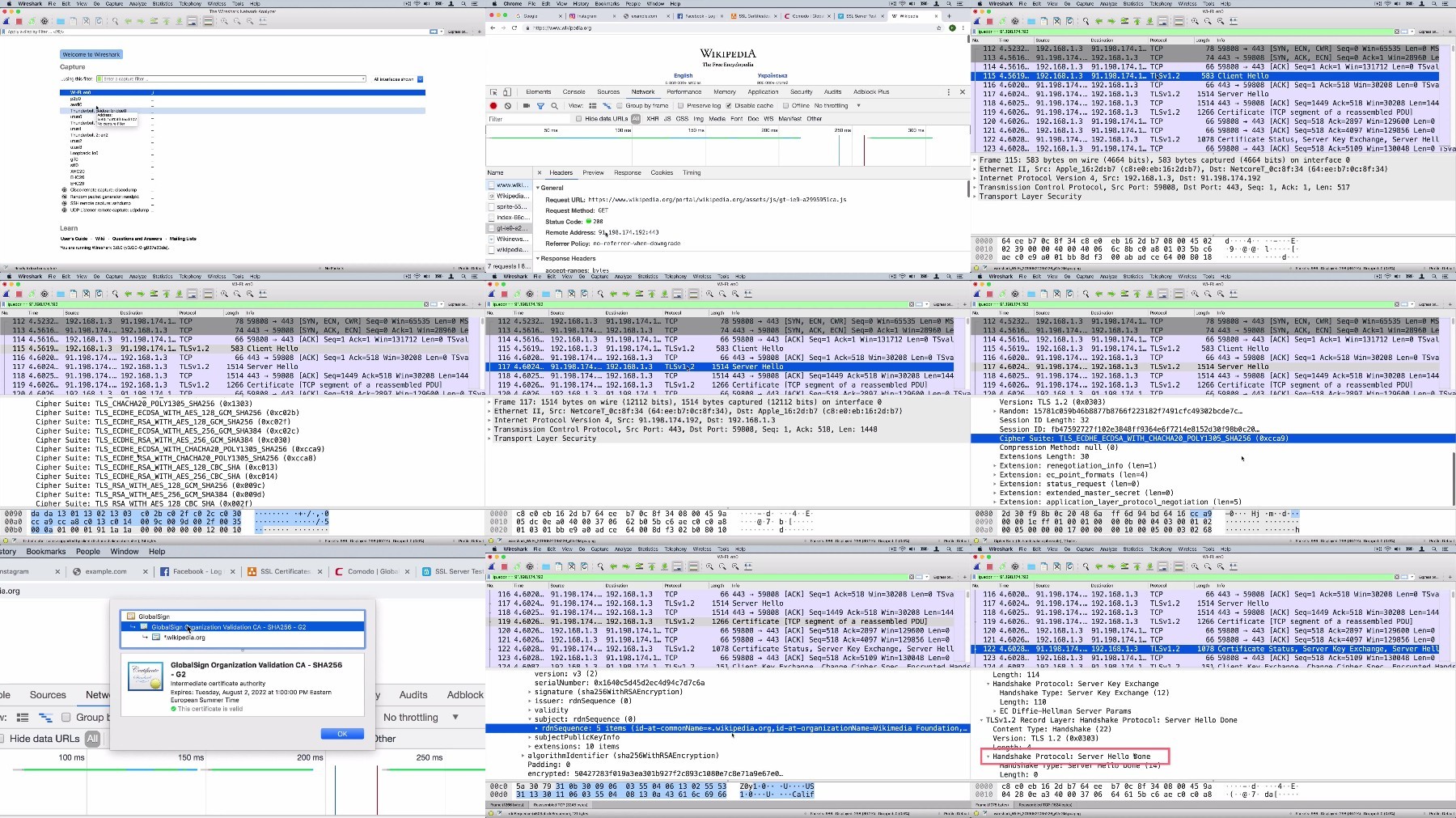Toggle autoscroll icon in Wireshark welcome window toolbar
1456x818 pixels.
pos(192,21)
